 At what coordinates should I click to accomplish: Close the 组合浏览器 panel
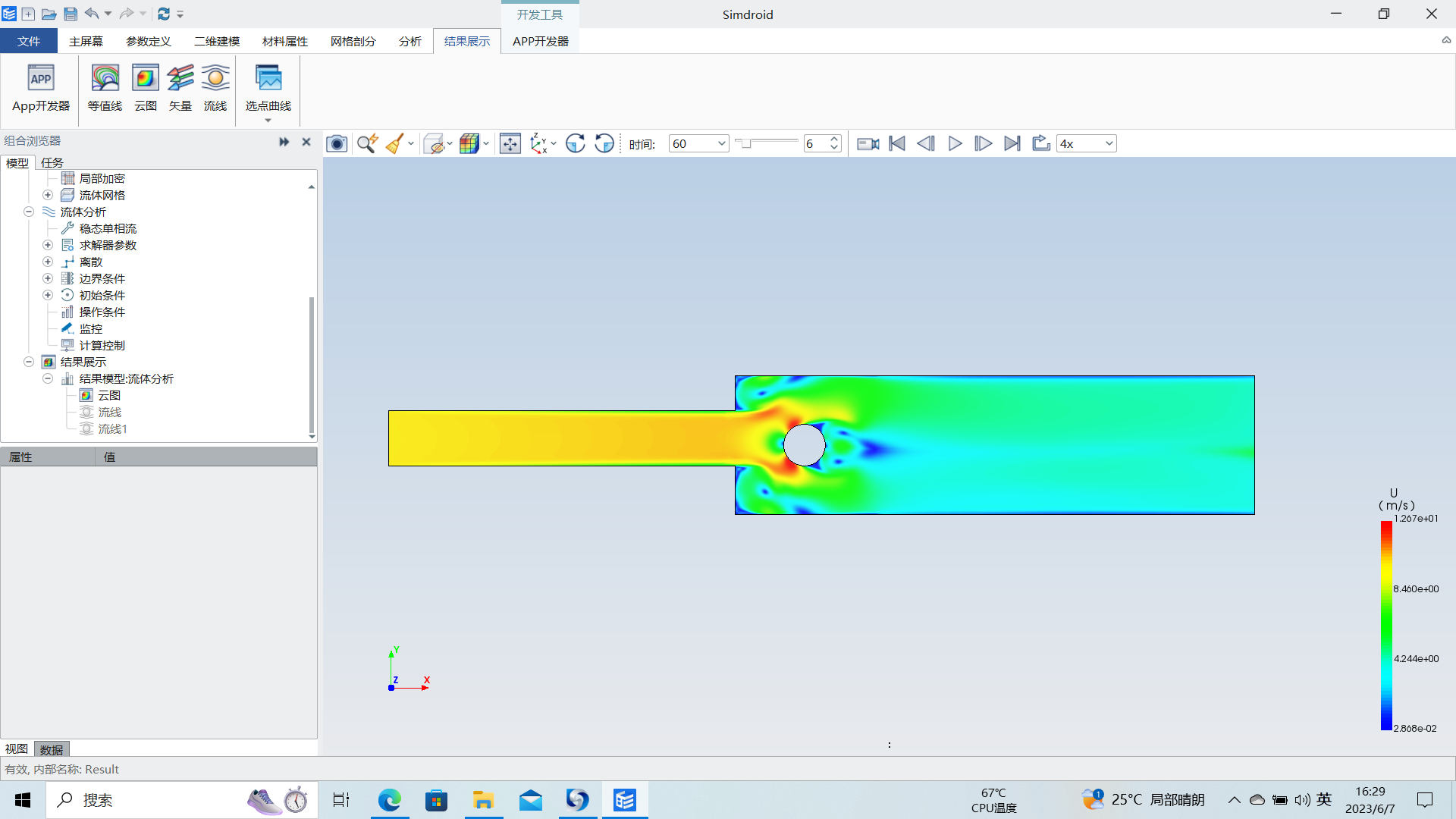(x=306, y=142)
